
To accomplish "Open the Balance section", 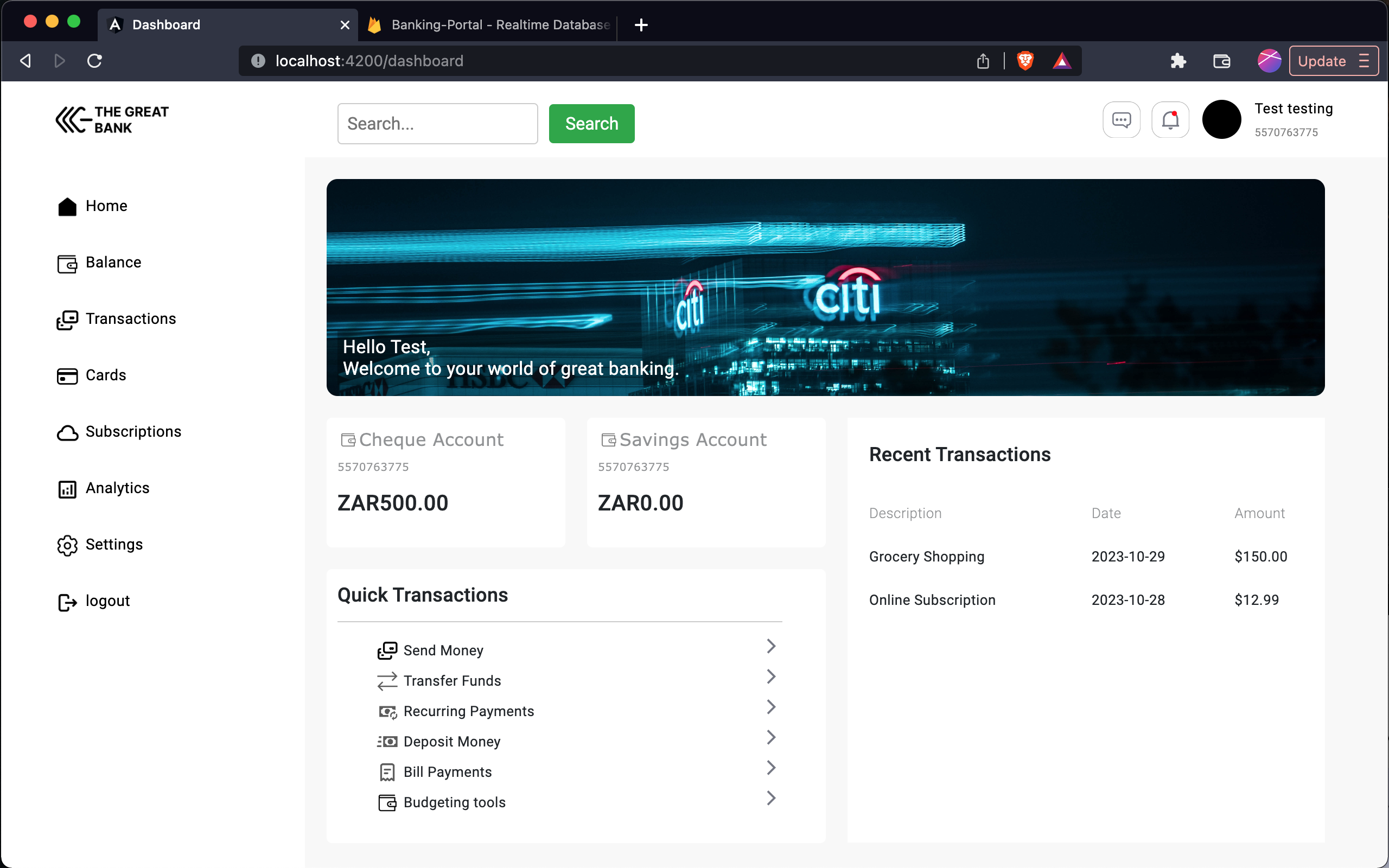I will click(113, 262).
